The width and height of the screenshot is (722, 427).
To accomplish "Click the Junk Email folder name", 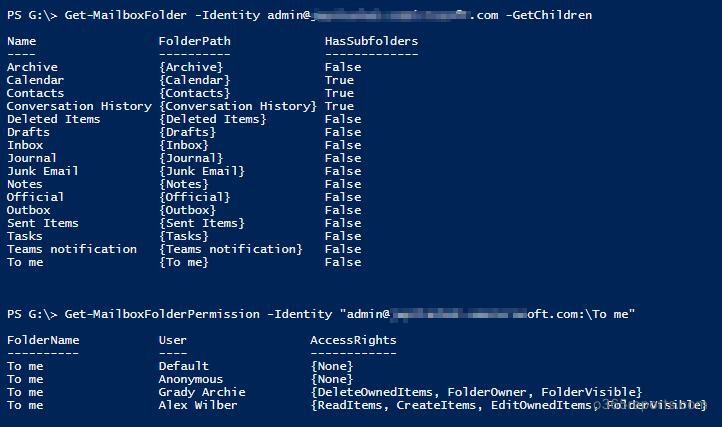I will coord(43,171).
